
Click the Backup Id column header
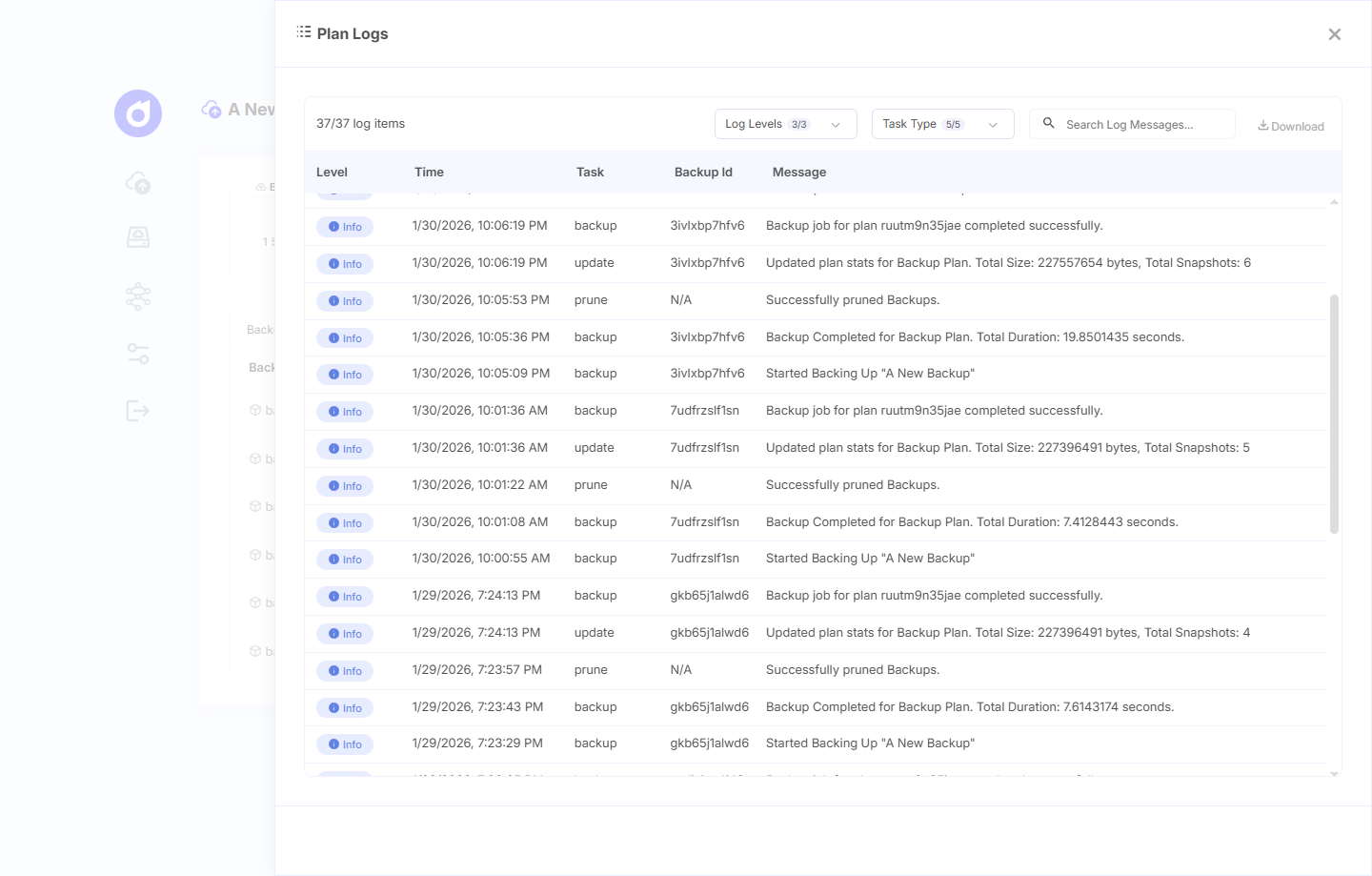703,173
